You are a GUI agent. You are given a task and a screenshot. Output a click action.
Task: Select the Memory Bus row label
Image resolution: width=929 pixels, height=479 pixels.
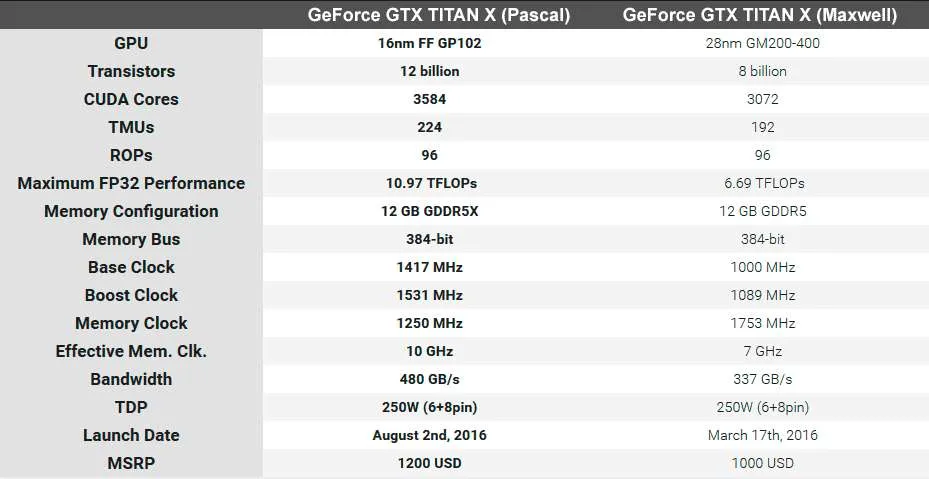coord(131,239)
